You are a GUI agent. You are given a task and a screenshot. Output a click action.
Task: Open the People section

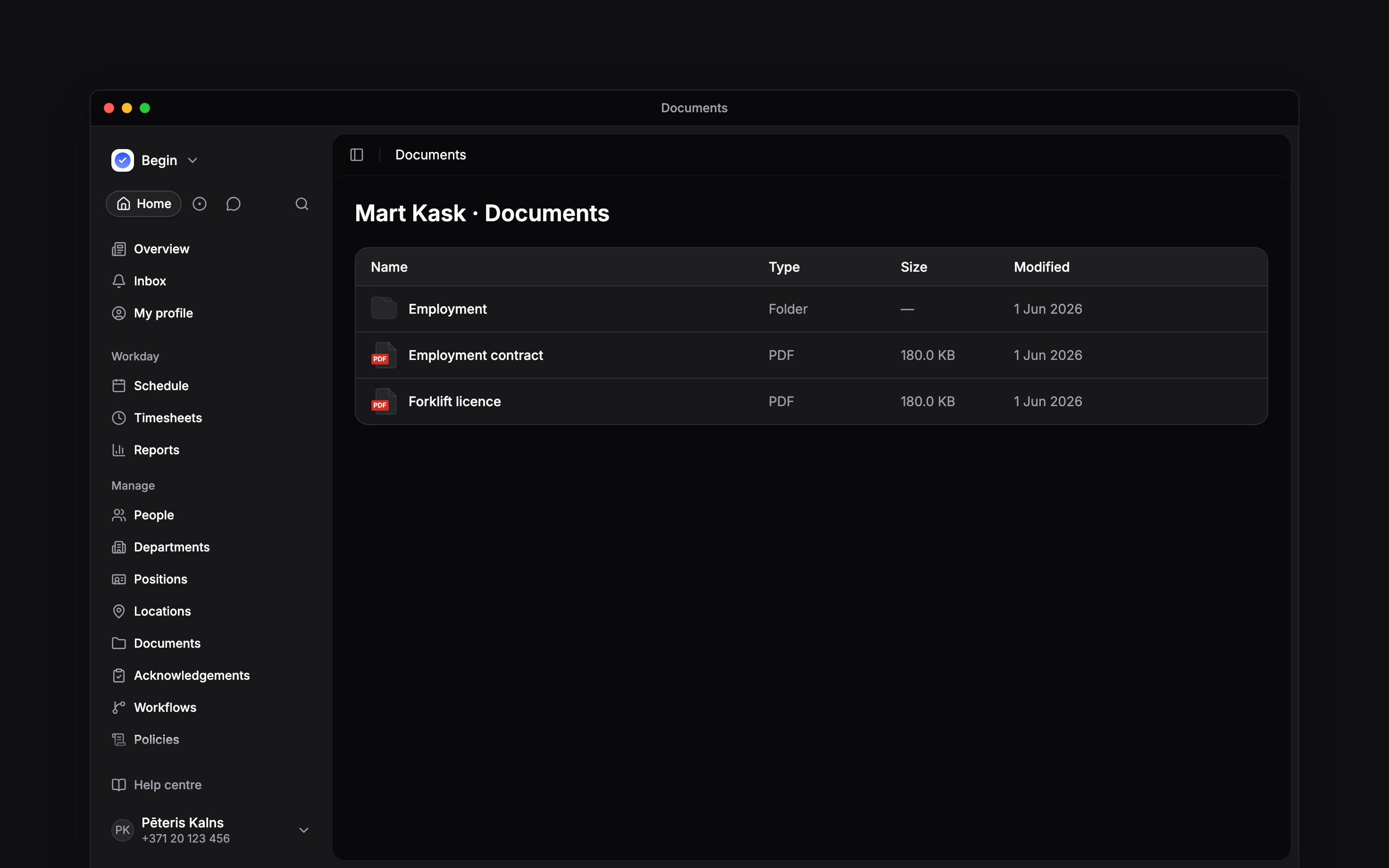(154, 515)
